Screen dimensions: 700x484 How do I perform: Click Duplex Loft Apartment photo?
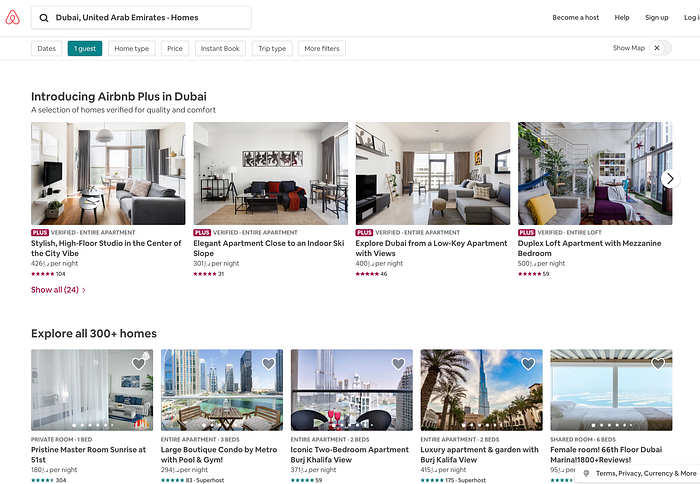click(x=595, y=173)
